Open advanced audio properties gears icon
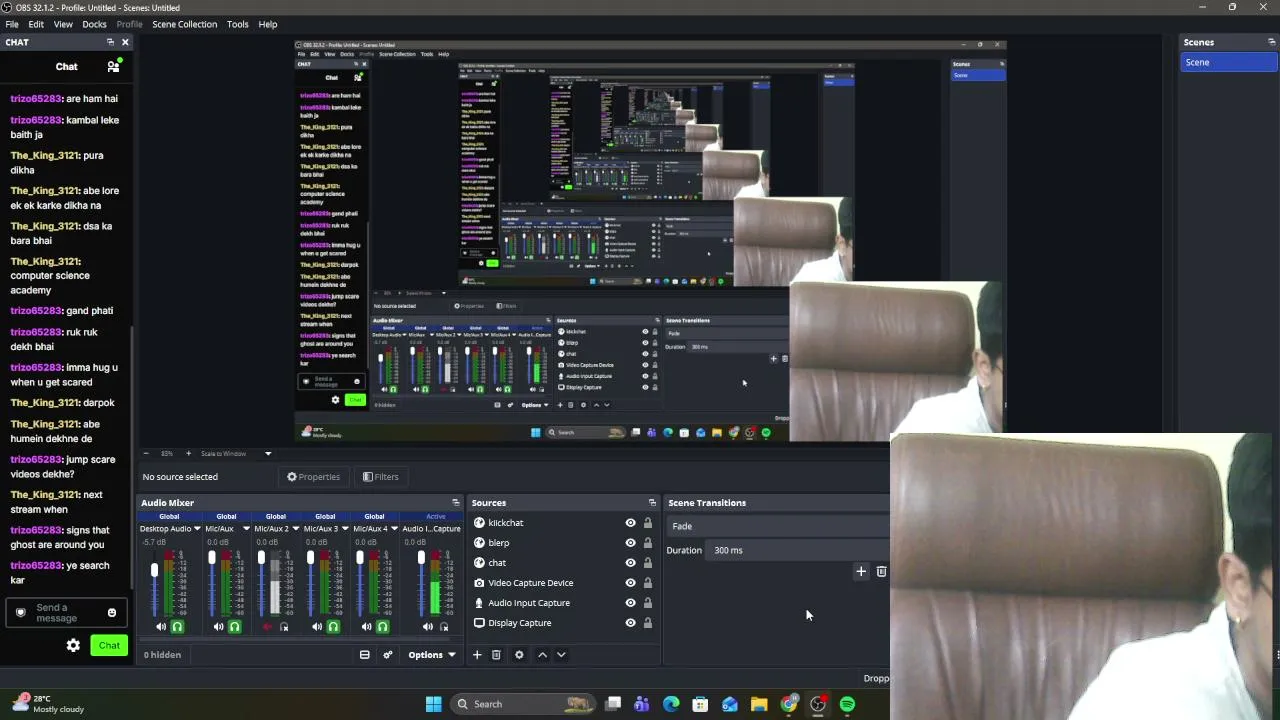The width and height of the screenshot is (1280, 720). click(x=388, y=655)
